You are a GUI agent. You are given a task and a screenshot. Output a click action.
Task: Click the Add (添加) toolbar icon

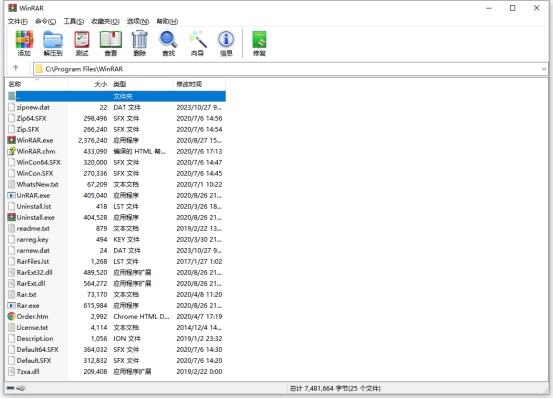point(24,40)
